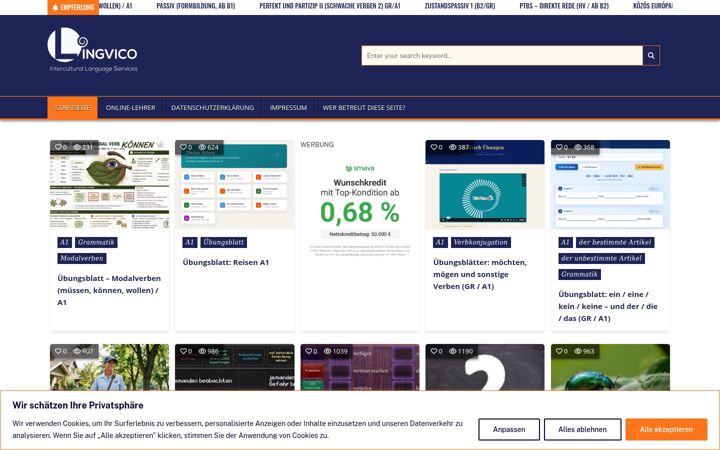
Task: Like the Modalverben worksheet with heart icon
Action: [x=58, y=147]
